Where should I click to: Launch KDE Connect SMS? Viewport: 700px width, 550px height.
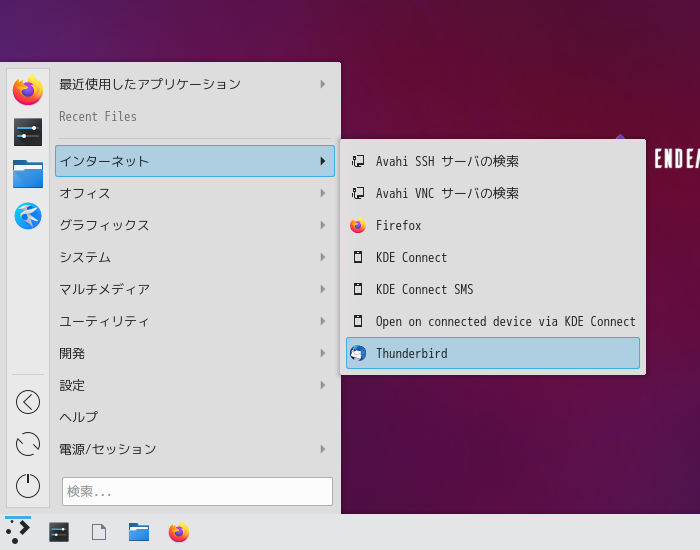493,289
